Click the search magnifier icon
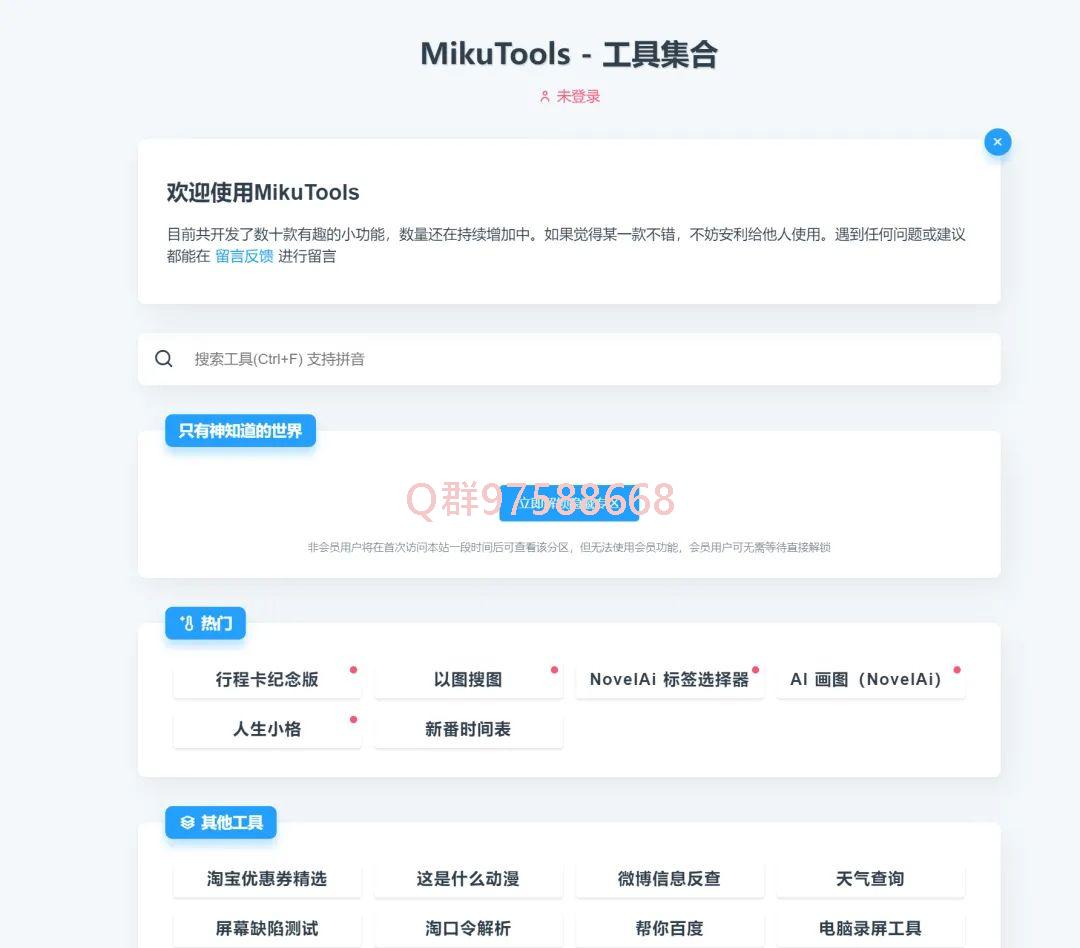The image size is (1080, 948). click(164, 359)
